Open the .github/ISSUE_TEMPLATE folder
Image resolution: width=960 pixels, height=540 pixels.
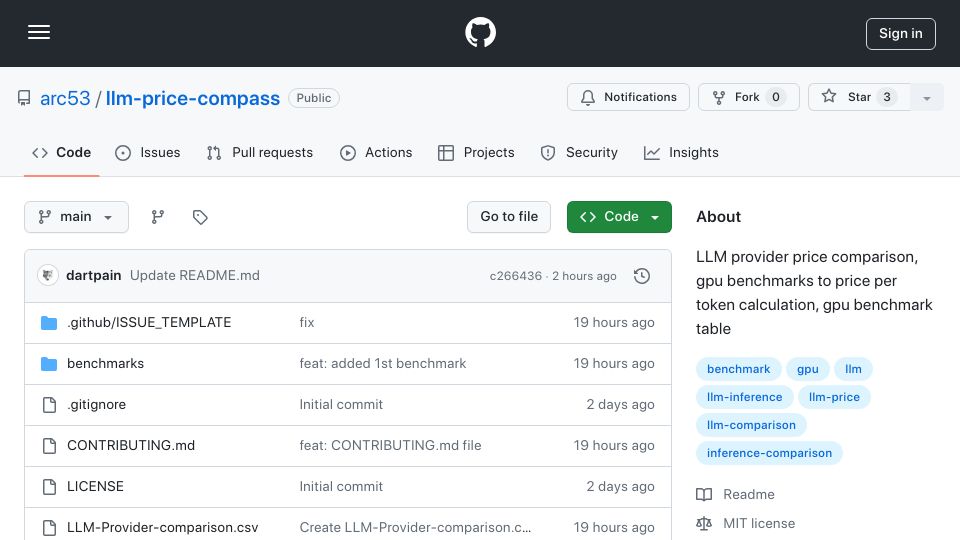tap(149, 323)
